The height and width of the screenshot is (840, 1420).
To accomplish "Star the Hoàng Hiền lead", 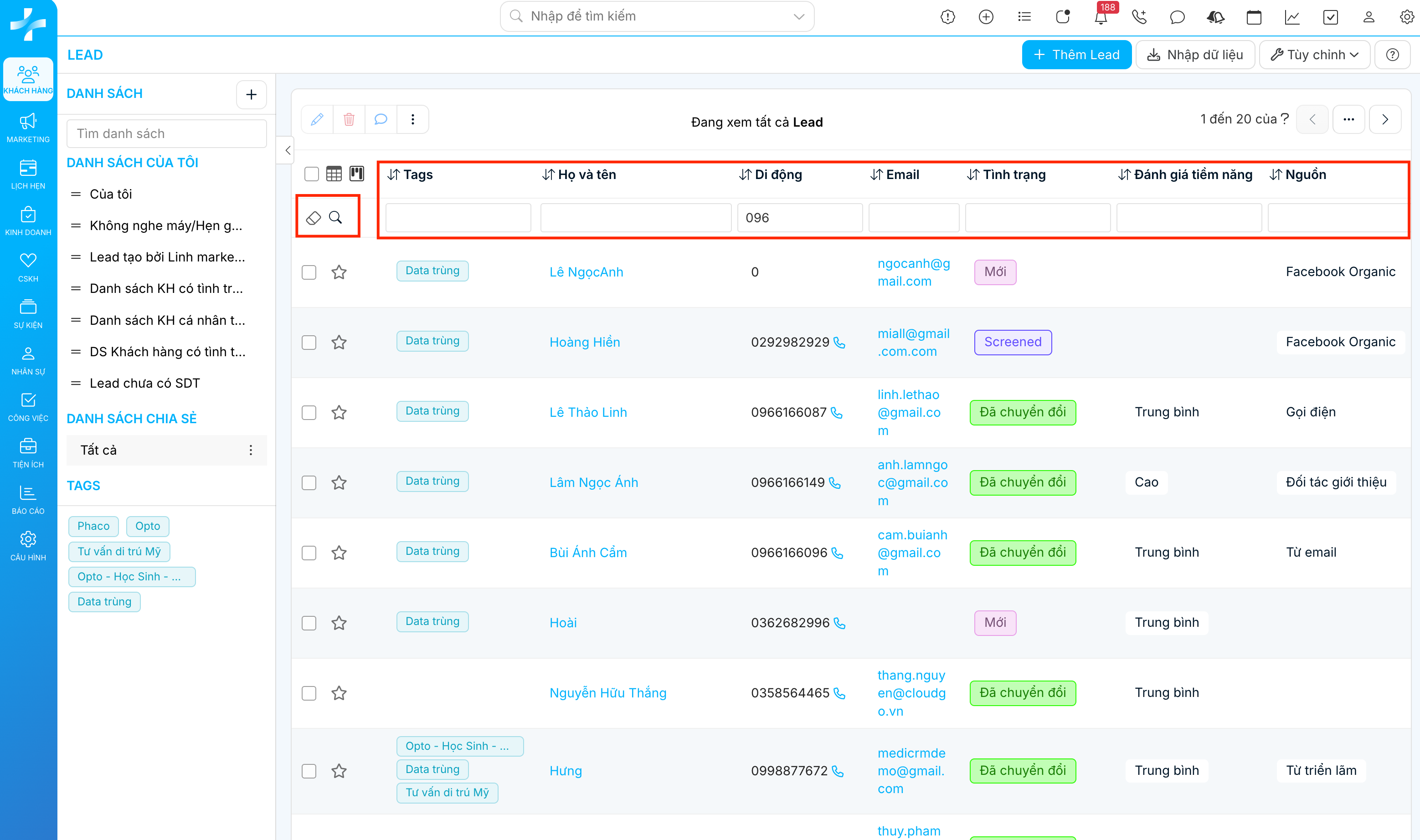I will click(339, 343).
